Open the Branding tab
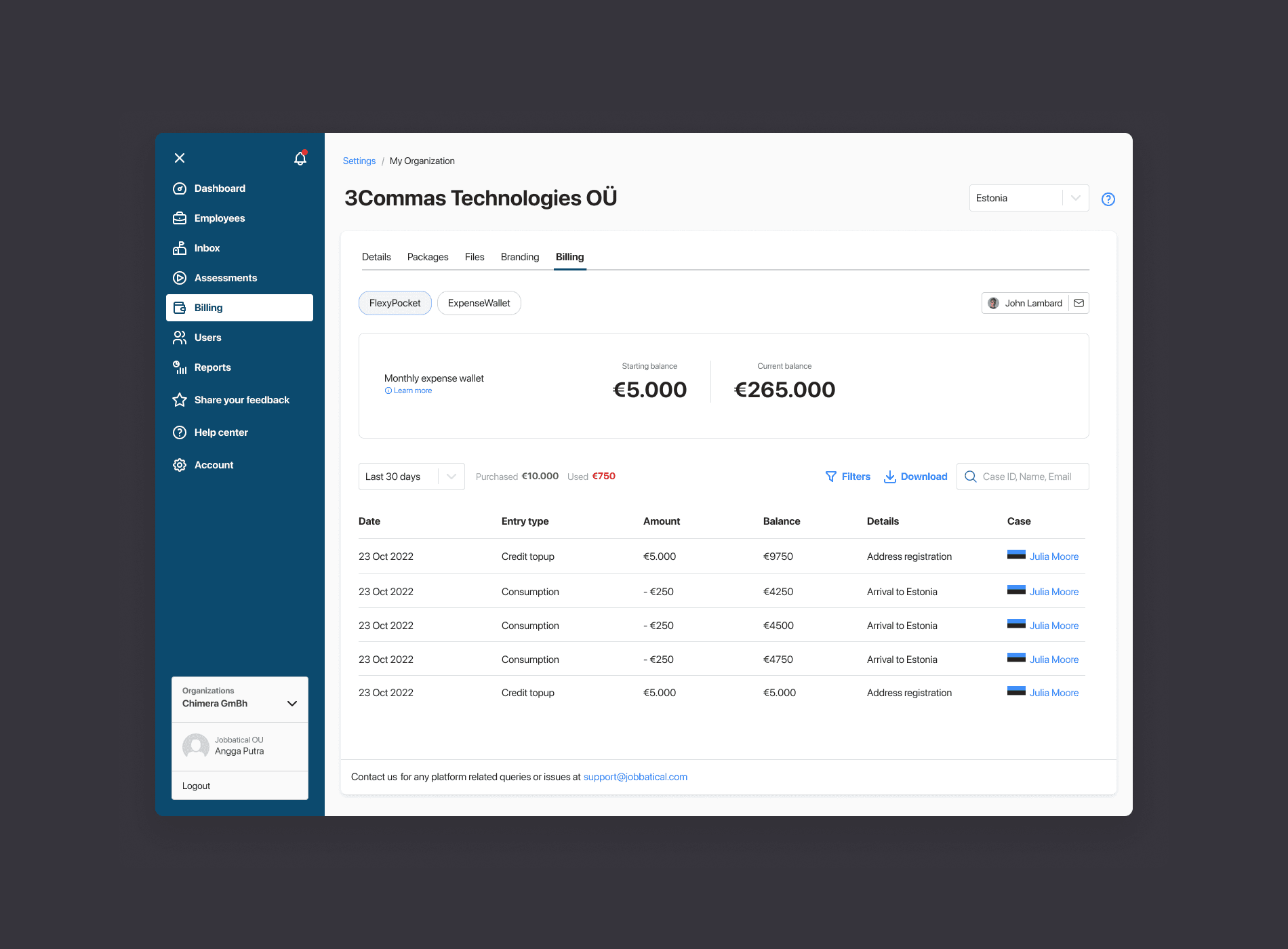 pos(520,257)
